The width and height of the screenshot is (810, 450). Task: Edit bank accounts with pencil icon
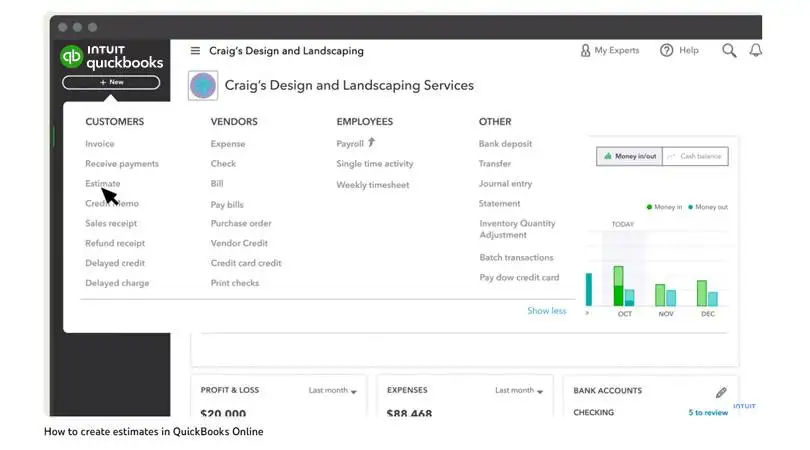[721, 393]
